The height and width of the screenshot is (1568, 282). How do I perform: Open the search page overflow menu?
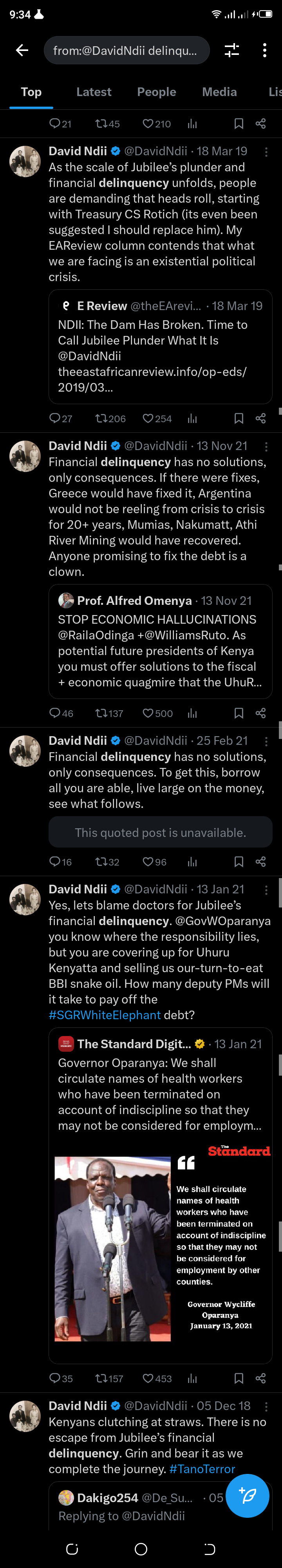[x=264, y=51]
